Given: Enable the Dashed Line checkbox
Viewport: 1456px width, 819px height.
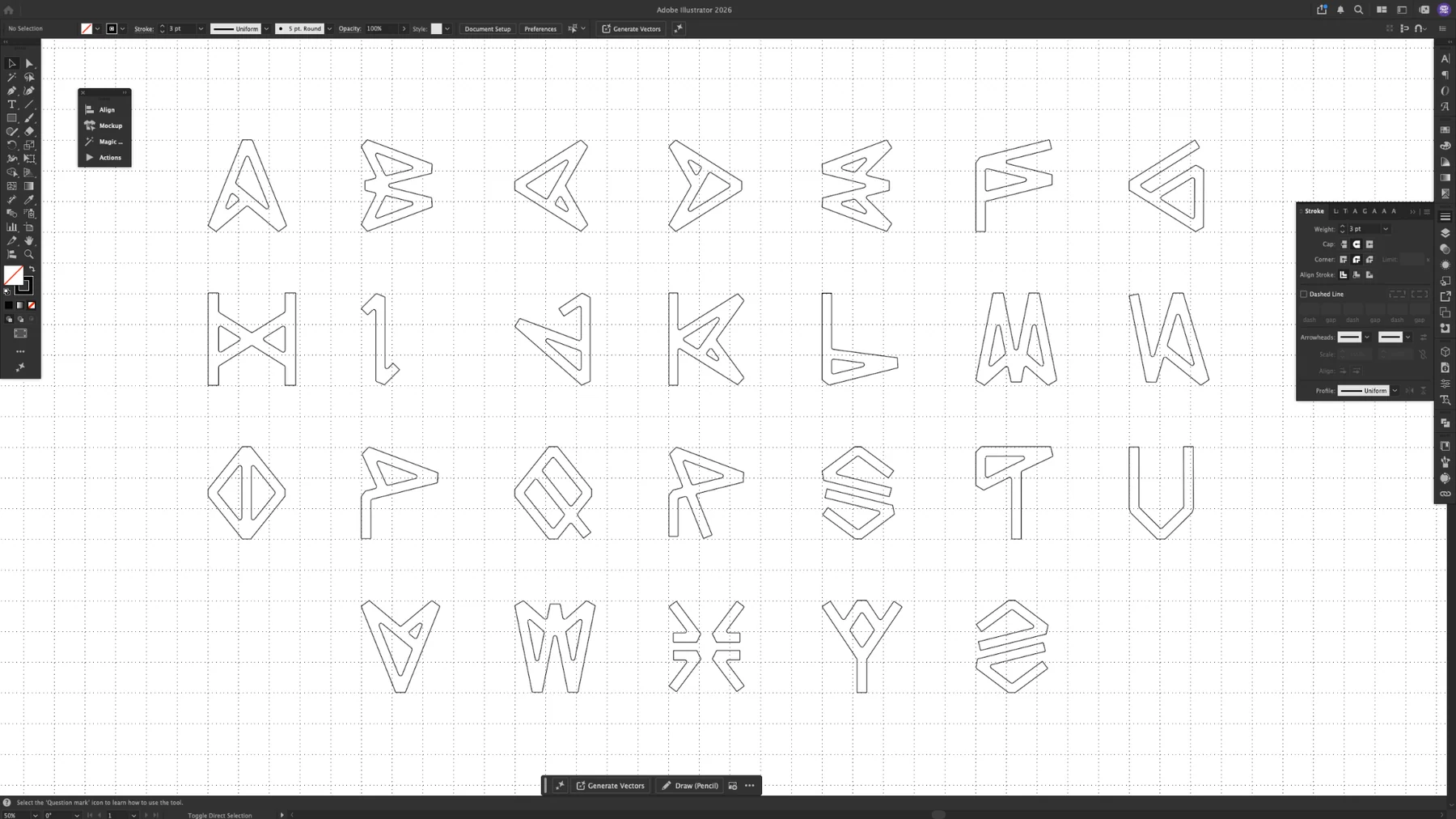Looking at the screenshot, I should click(x=1304, y=295).
